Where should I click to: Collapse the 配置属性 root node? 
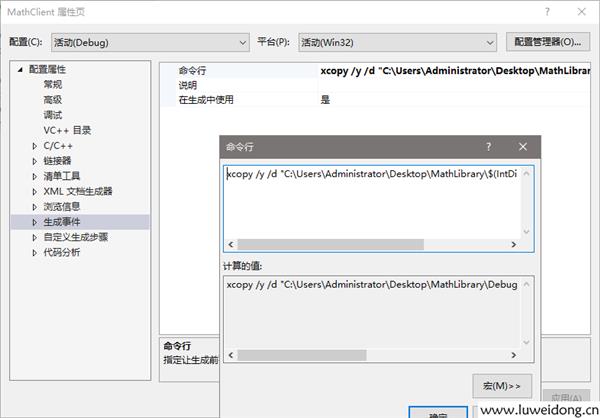click(x=21, y=70)
